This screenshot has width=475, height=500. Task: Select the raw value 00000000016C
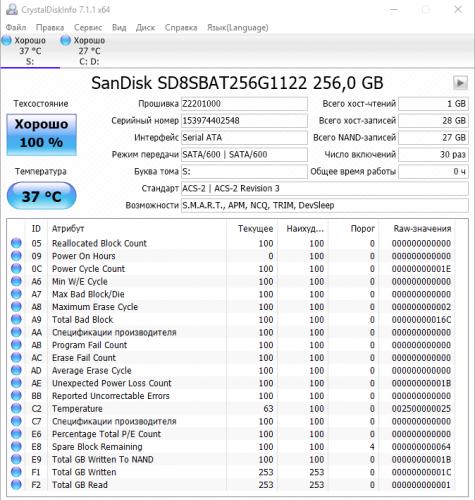421,319
